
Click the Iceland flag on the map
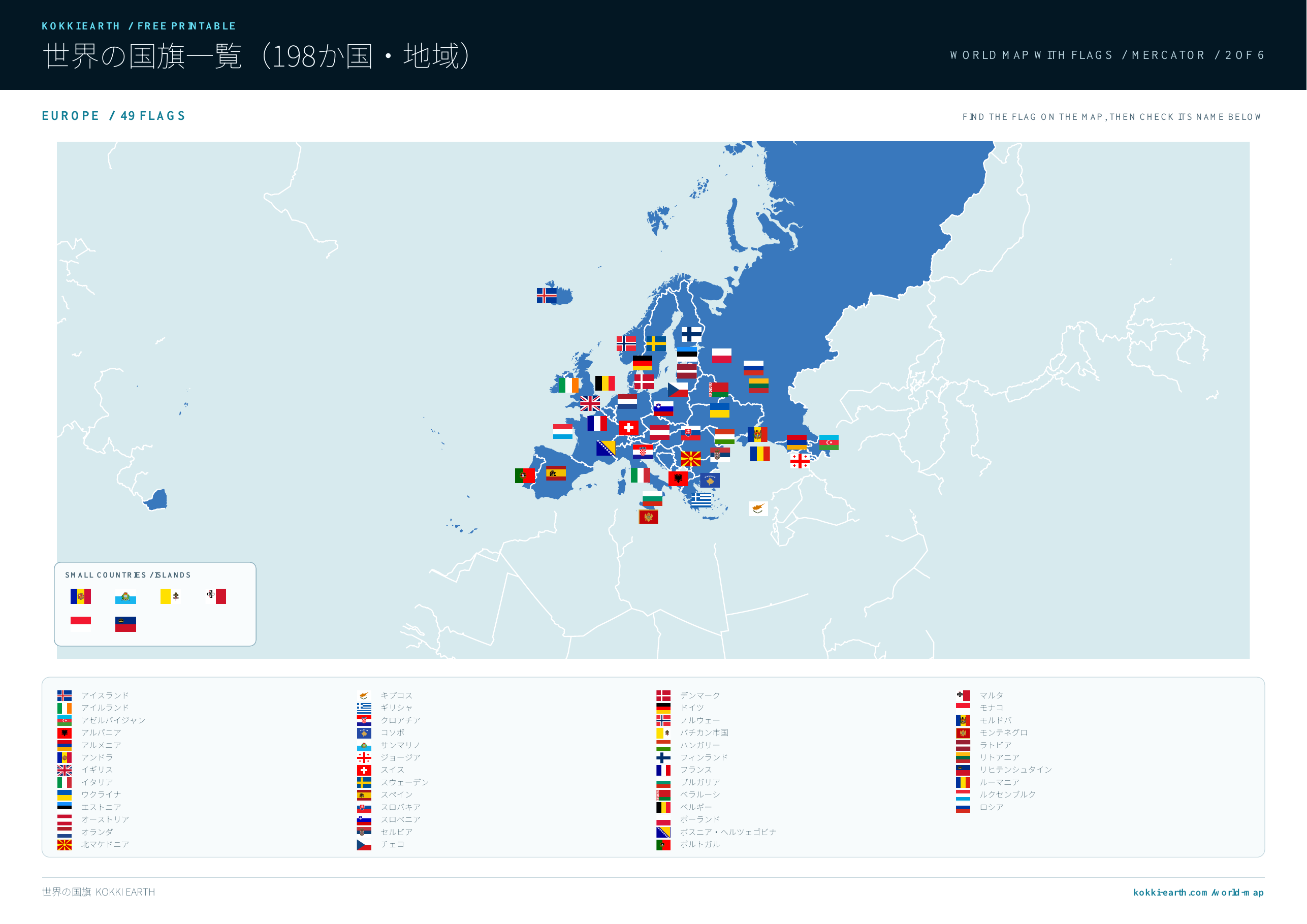(x=547, y=296)
